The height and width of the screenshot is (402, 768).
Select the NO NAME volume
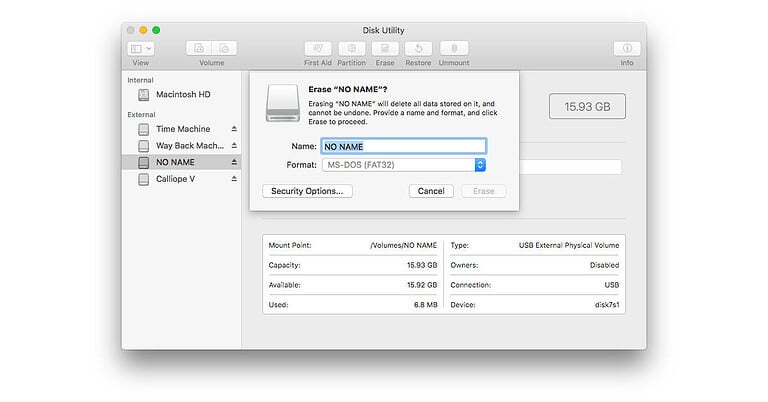coord(181,162)
